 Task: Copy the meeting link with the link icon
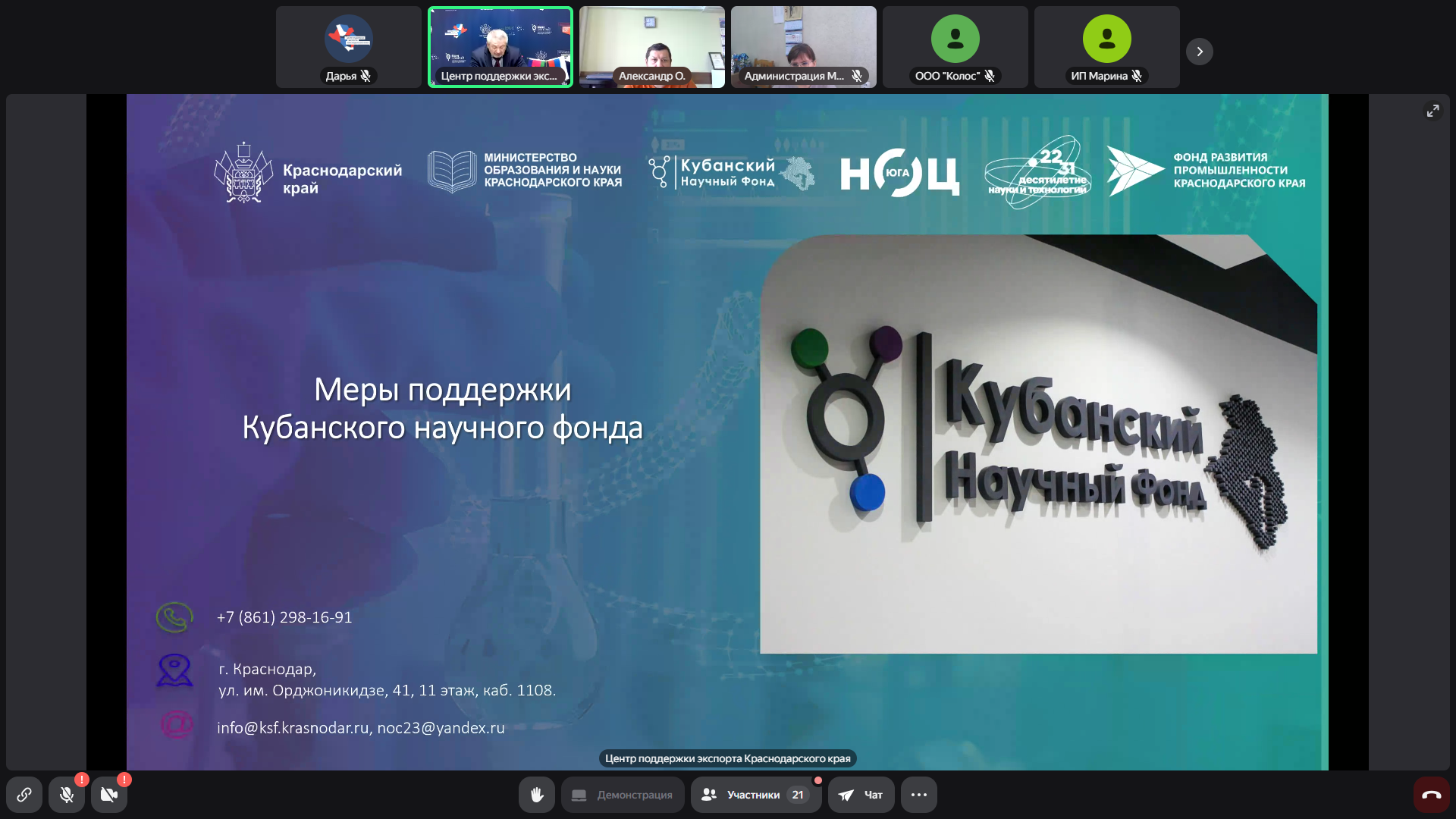pyautogui.click(x=24, y=795)
